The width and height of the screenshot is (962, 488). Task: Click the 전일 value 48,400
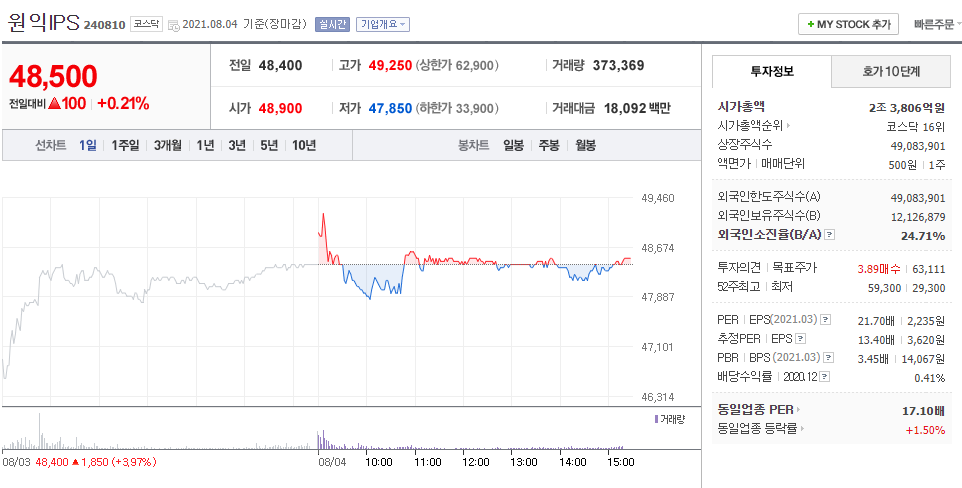click(280, 65)
